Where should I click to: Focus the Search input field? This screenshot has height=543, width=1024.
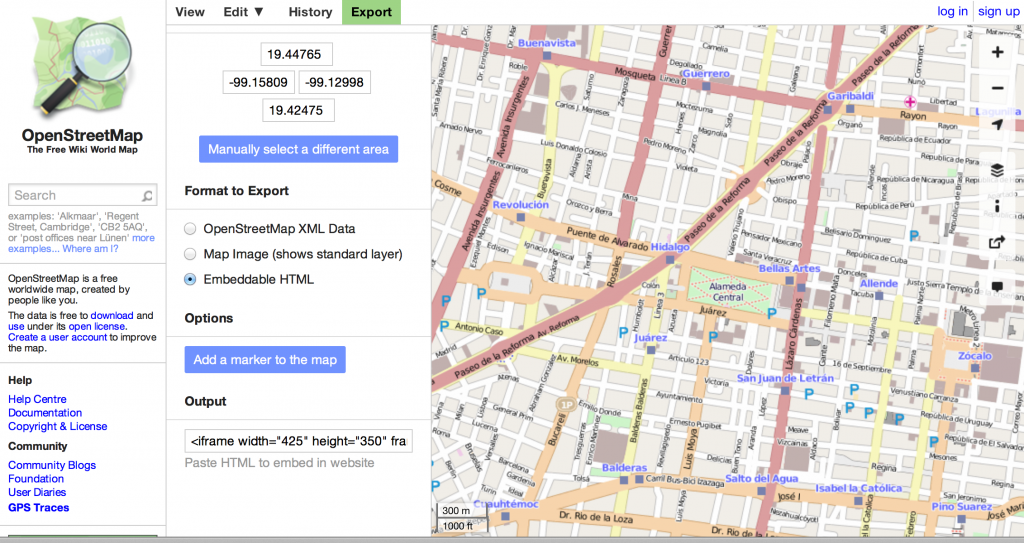(x=82, y=195)
